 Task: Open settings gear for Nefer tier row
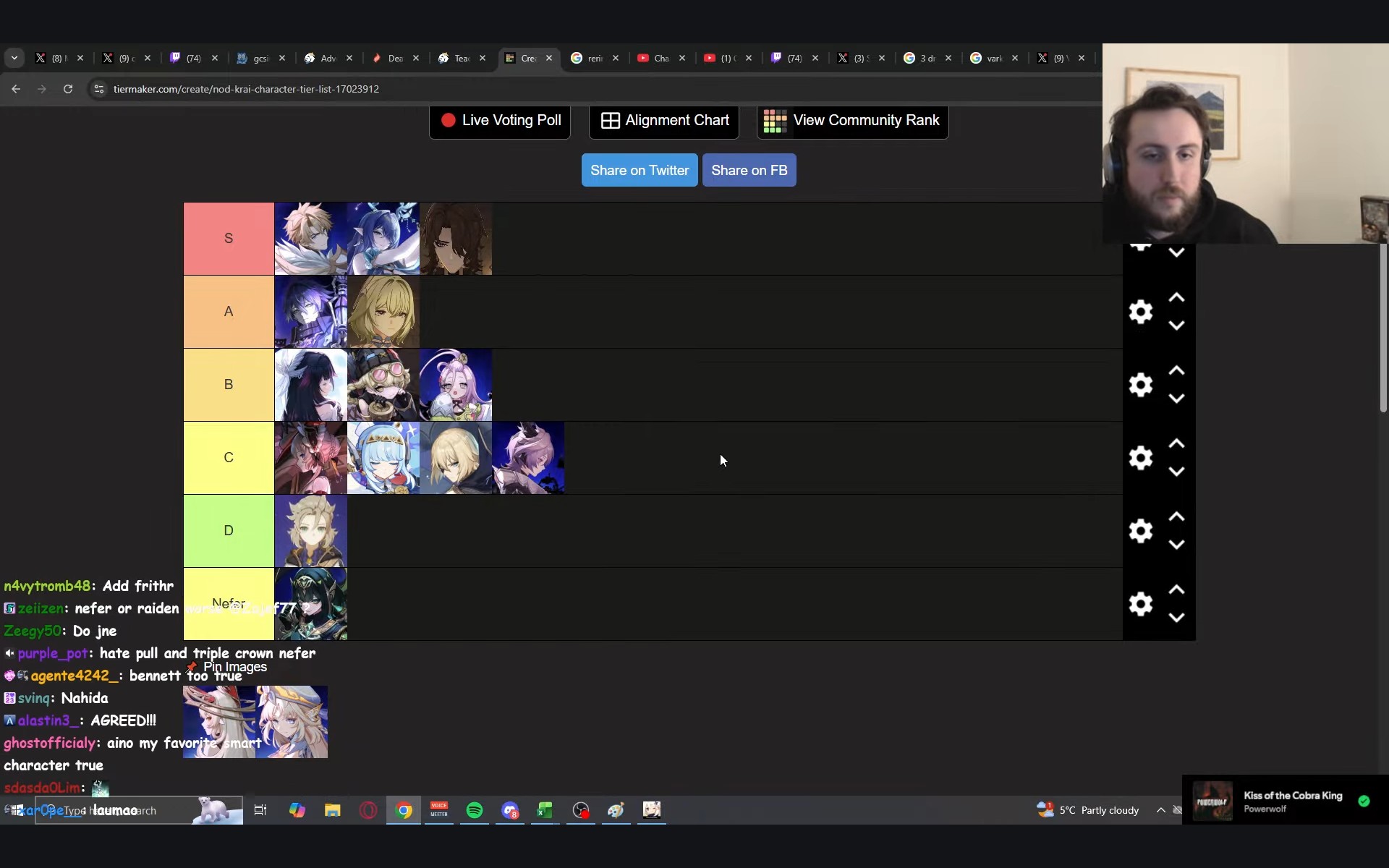click(1140, 604)
